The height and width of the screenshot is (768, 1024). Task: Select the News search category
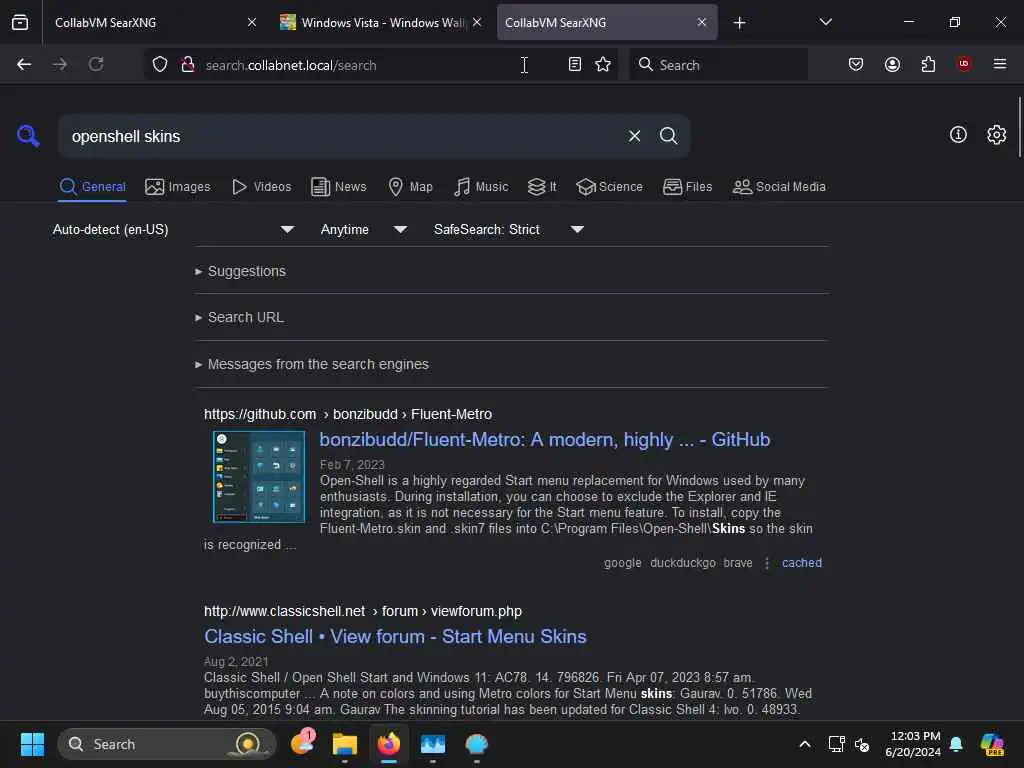pos(339,187)
